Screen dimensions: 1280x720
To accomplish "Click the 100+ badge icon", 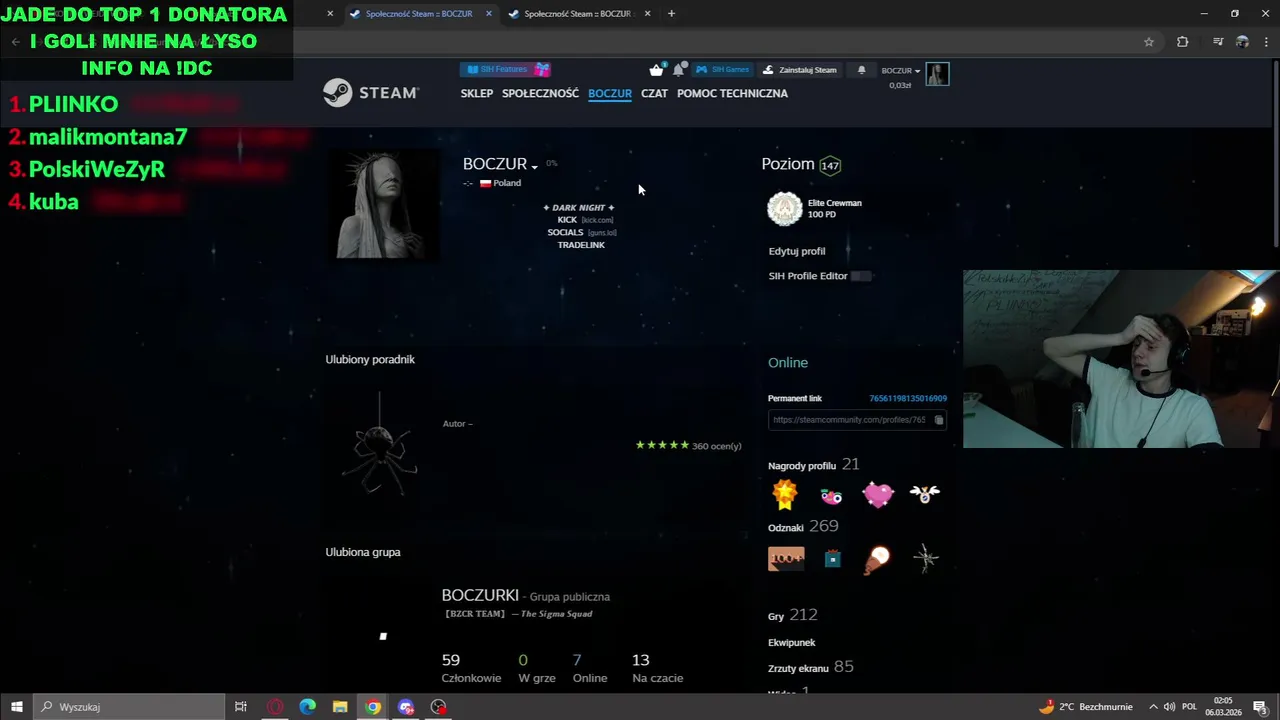I will coord(786,559).
